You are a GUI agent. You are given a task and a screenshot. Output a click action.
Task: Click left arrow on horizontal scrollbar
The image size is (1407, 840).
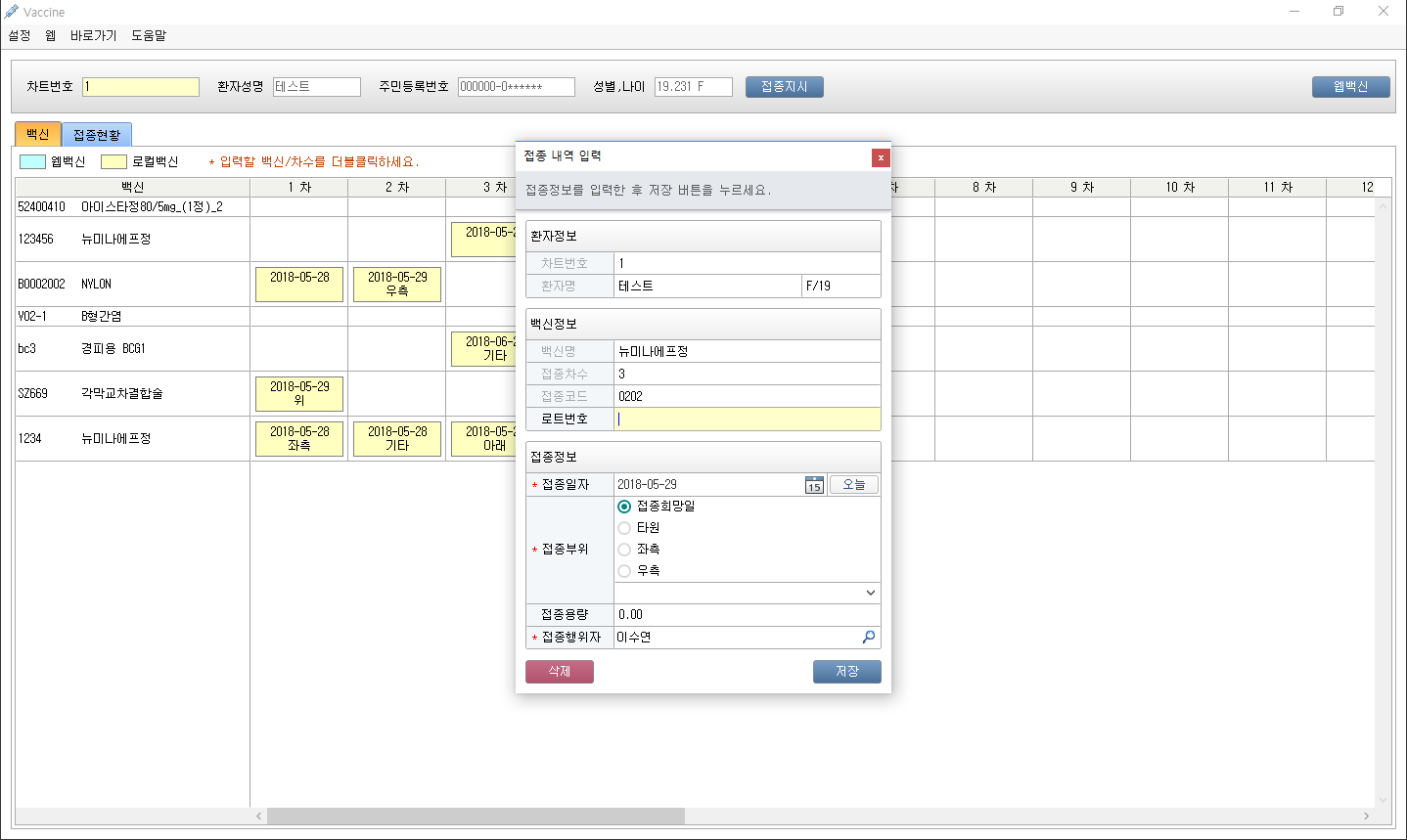259,816
